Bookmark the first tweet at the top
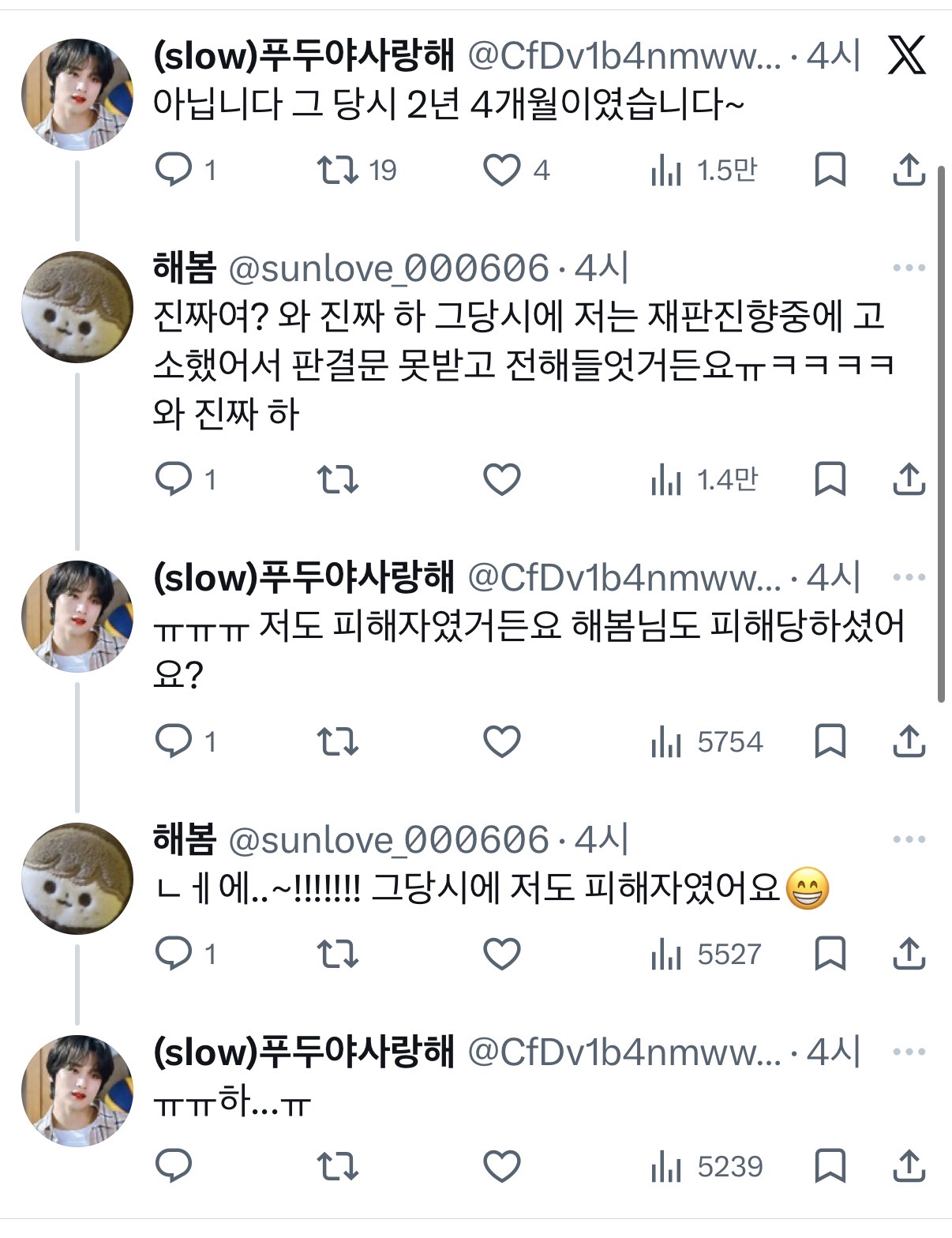Viewport: 952px width, 1238px height. coord(830,170)
